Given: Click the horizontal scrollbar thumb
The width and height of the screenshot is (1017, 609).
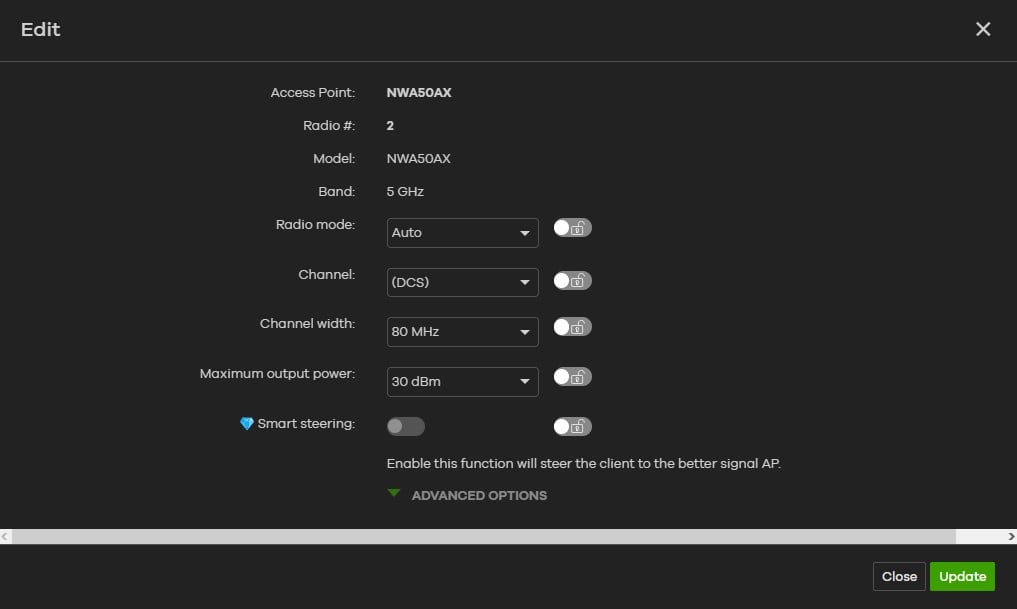Looking at the screenshot, I should [480, 537].
